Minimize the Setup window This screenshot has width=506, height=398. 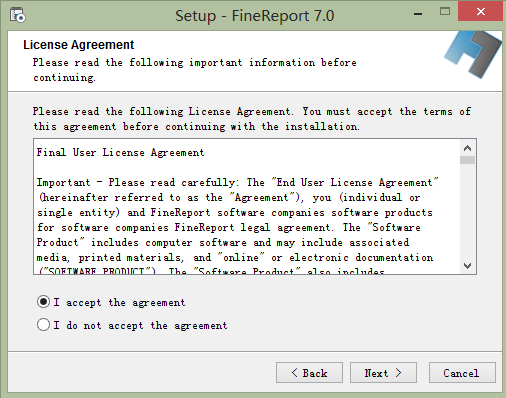418,13
